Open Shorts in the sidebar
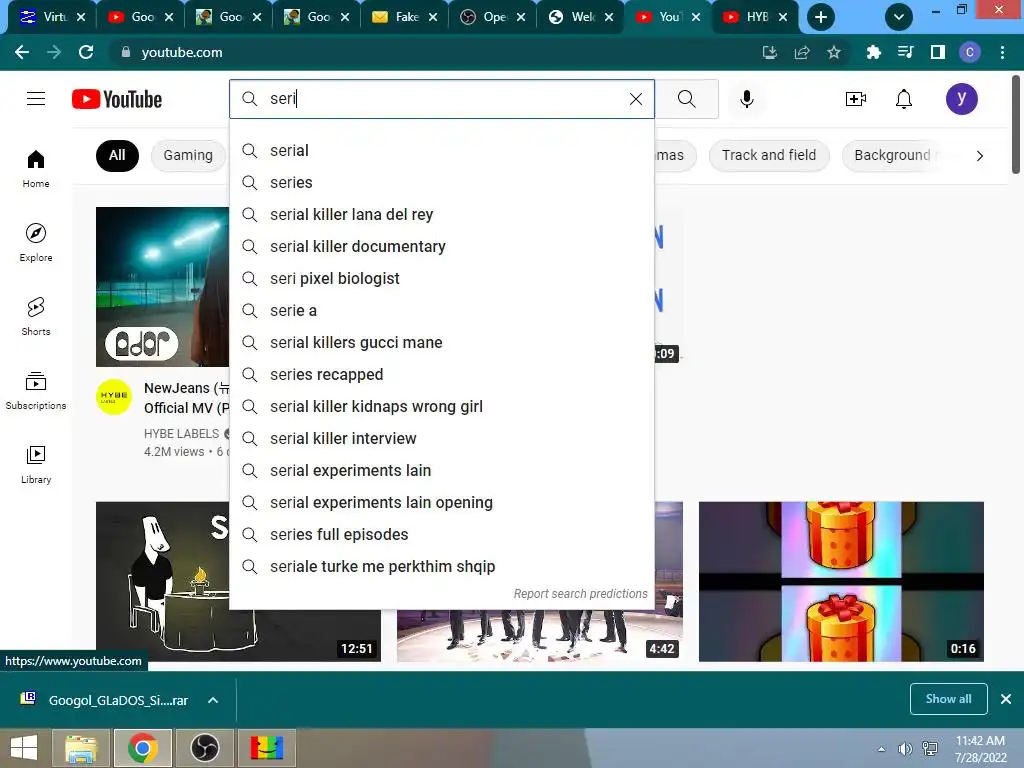1024x768 pixels. [x=36, y=316]
